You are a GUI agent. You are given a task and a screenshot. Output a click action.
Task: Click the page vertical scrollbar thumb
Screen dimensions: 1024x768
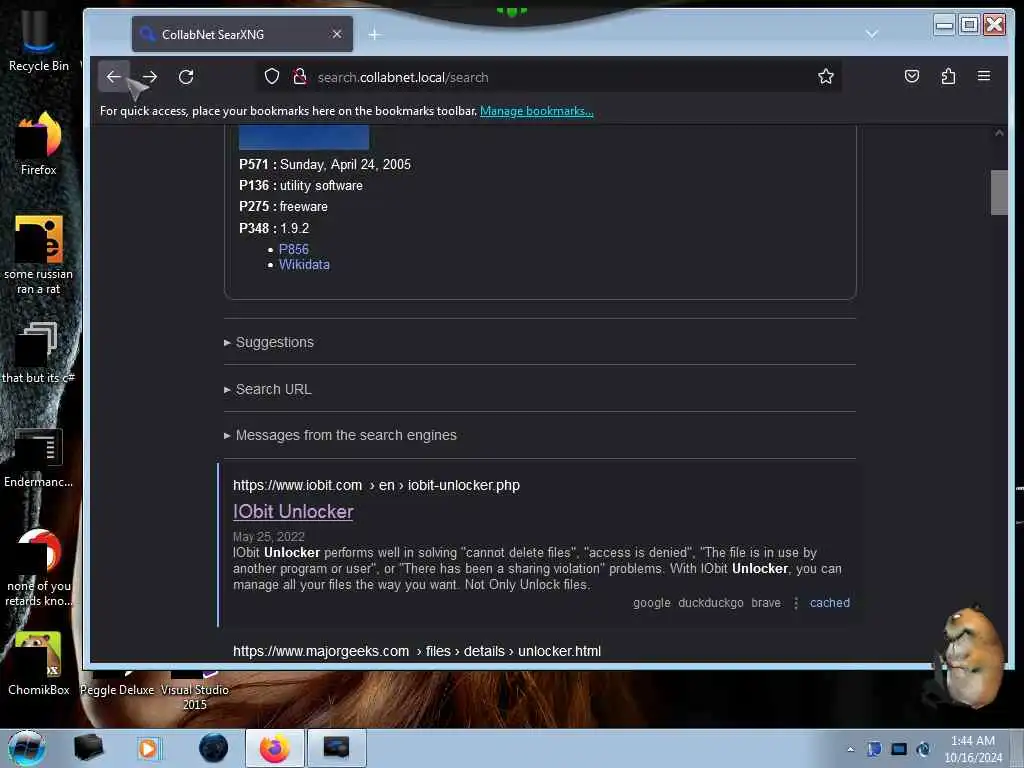[x=999, y=192]
